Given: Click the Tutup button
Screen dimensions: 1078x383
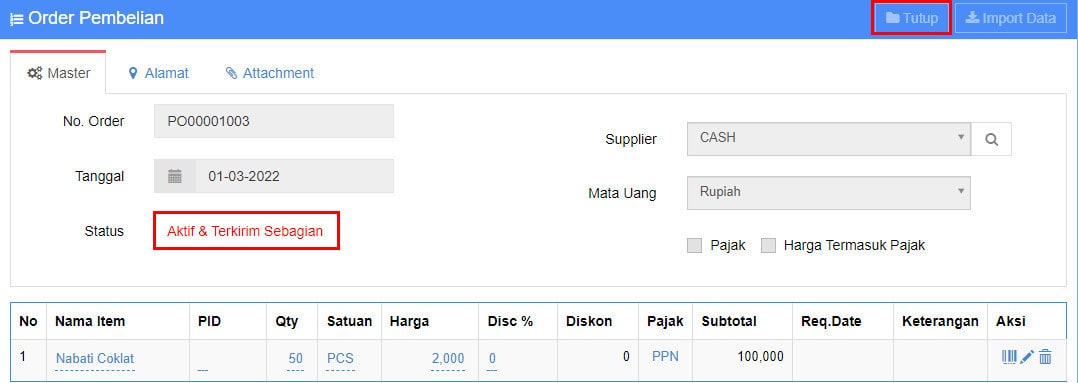Looking at the screenshot, I should (x=911, y=19).
